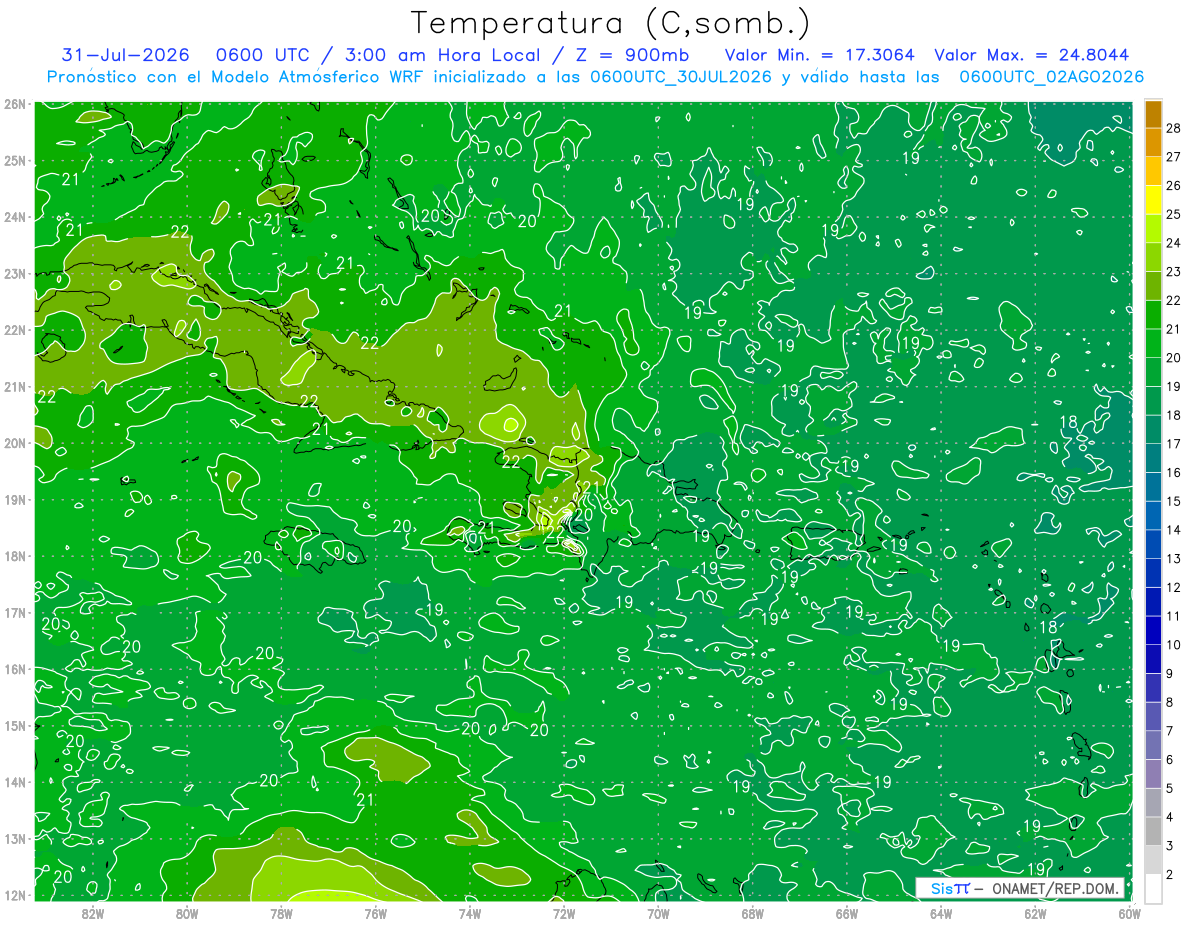
Task: Click the "72W" longitude axis label
Action: point(564,912)
